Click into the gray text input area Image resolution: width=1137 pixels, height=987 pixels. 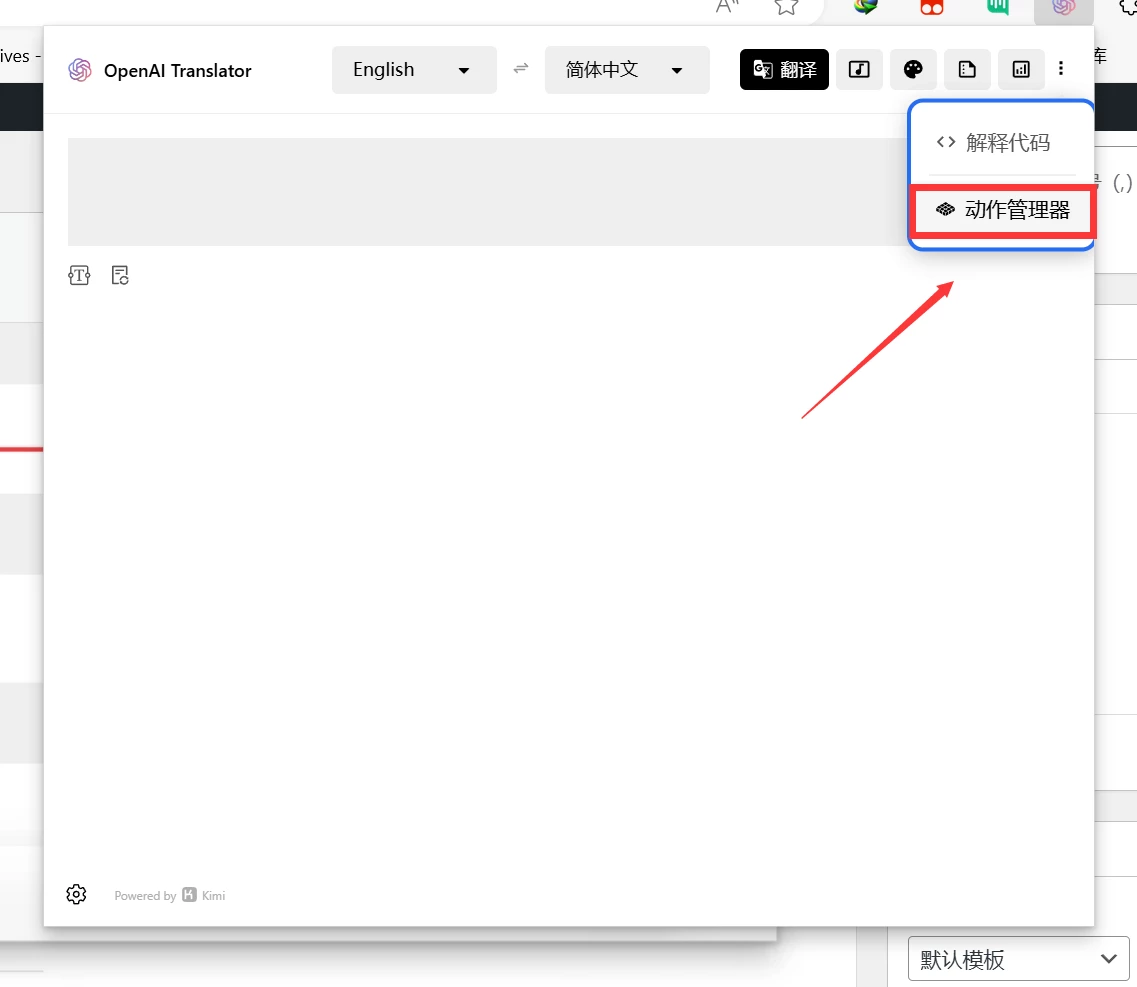pyautogui.click(x=480, y=192)
